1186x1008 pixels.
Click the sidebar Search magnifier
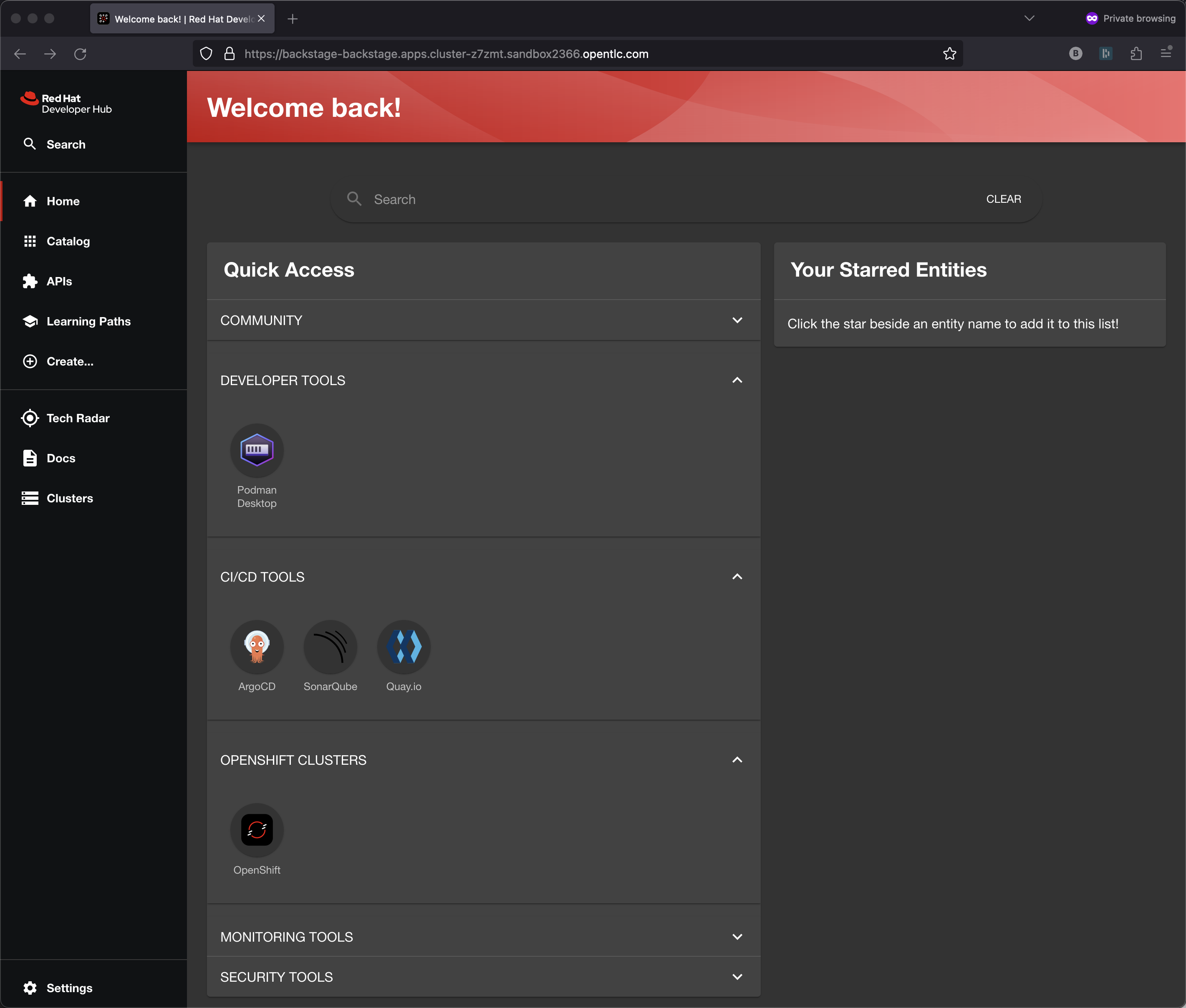pyautogui.click(x=30, y=144)
